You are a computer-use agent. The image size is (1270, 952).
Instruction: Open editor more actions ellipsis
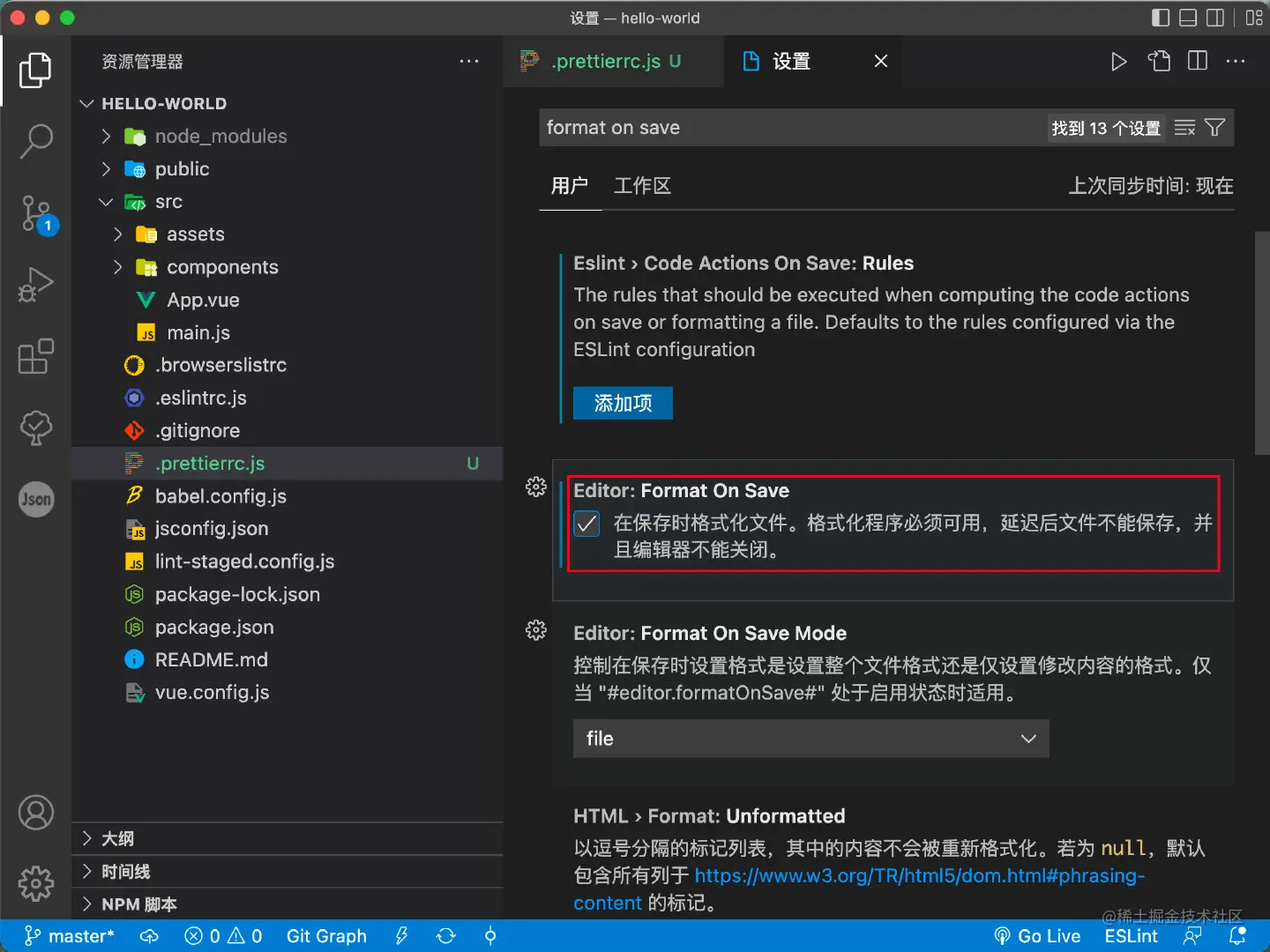click(x=1236, y=62)
